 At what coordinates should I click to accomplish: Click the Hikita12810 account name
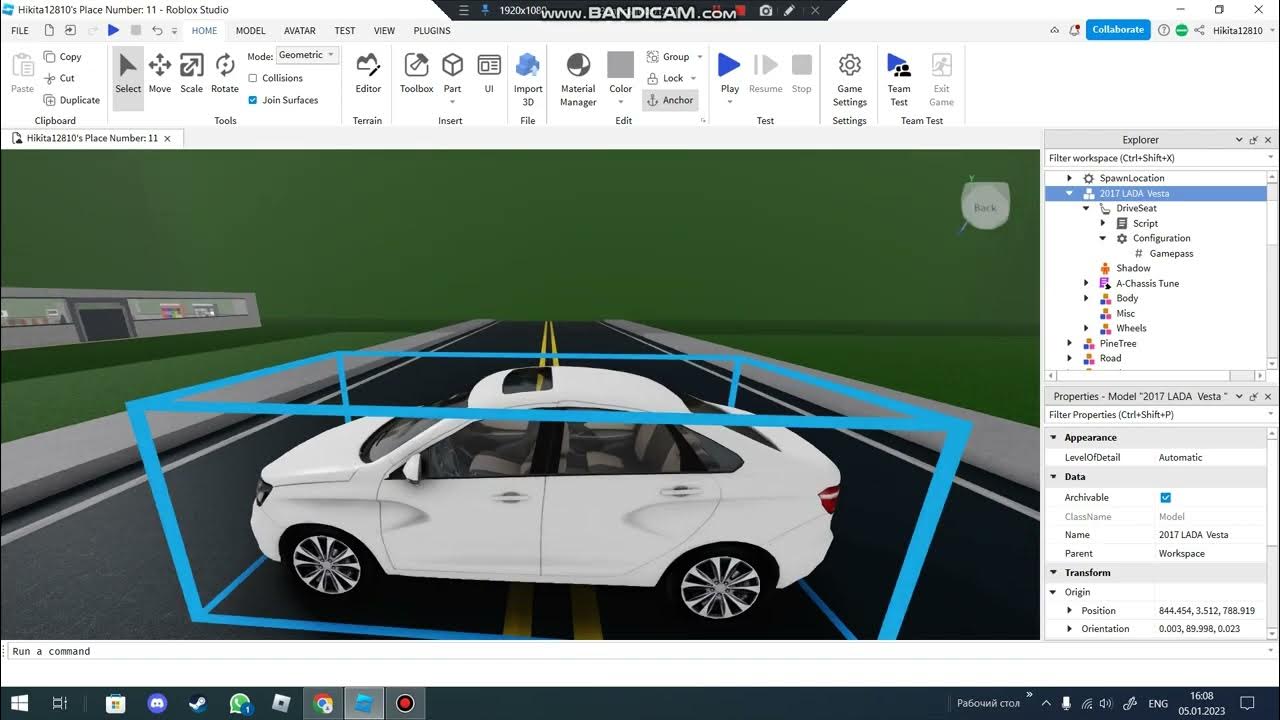(x=1238, y=31)
